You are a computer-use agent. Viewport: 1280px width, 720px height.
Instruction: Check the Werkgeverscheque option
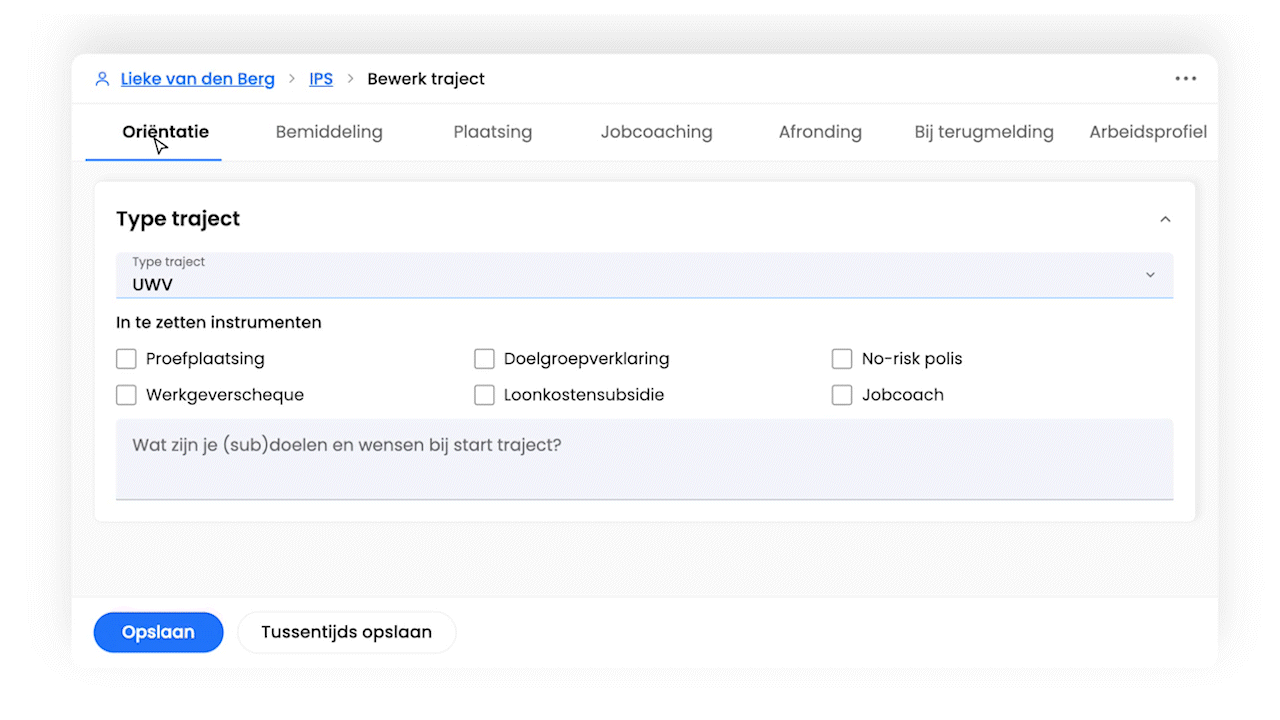pyautogui.click(x=126, y=395)
